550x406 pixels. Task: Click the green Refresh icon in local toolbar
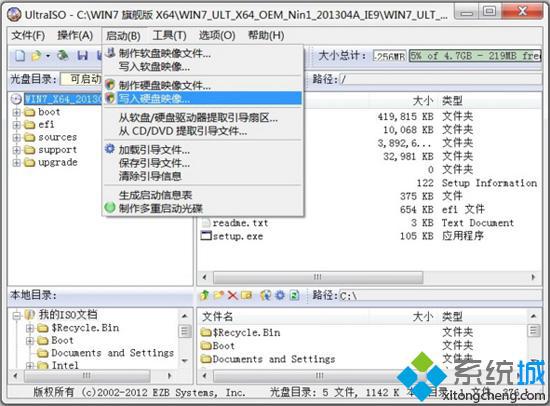click(x=294, y=295)
